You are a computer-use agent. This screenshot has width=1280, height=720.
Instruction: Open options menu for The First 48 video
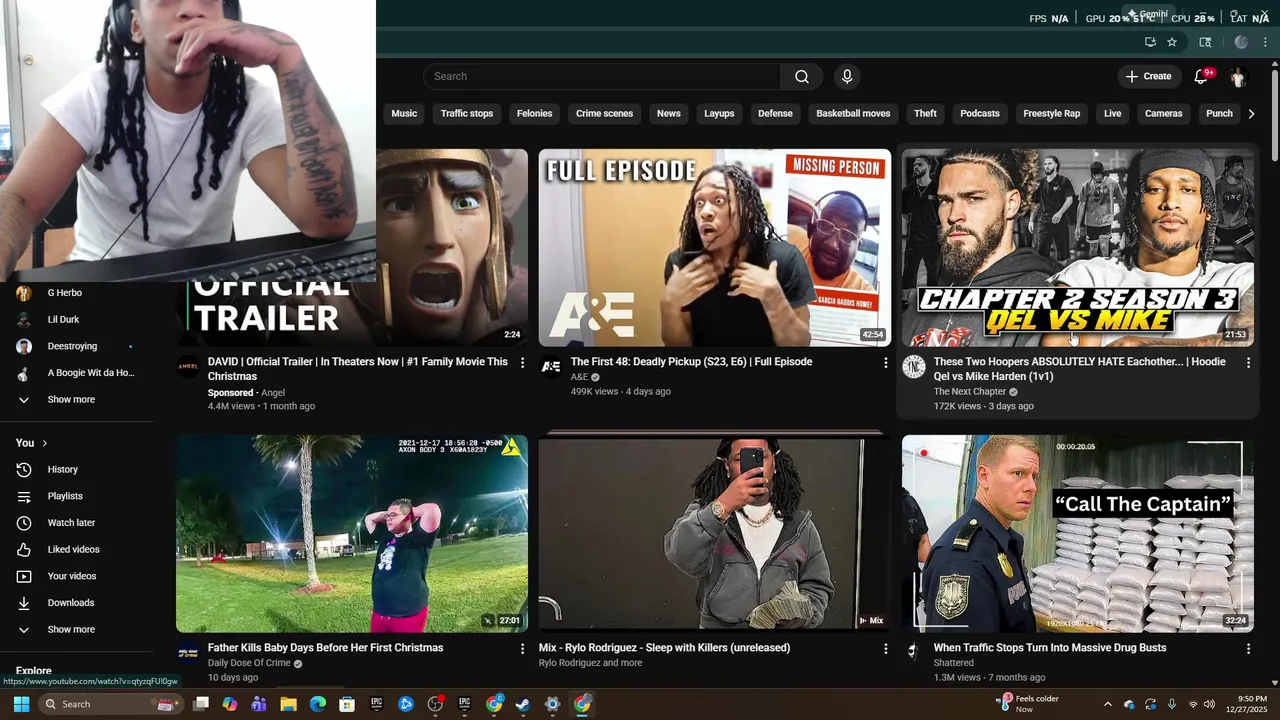point(885,362)
